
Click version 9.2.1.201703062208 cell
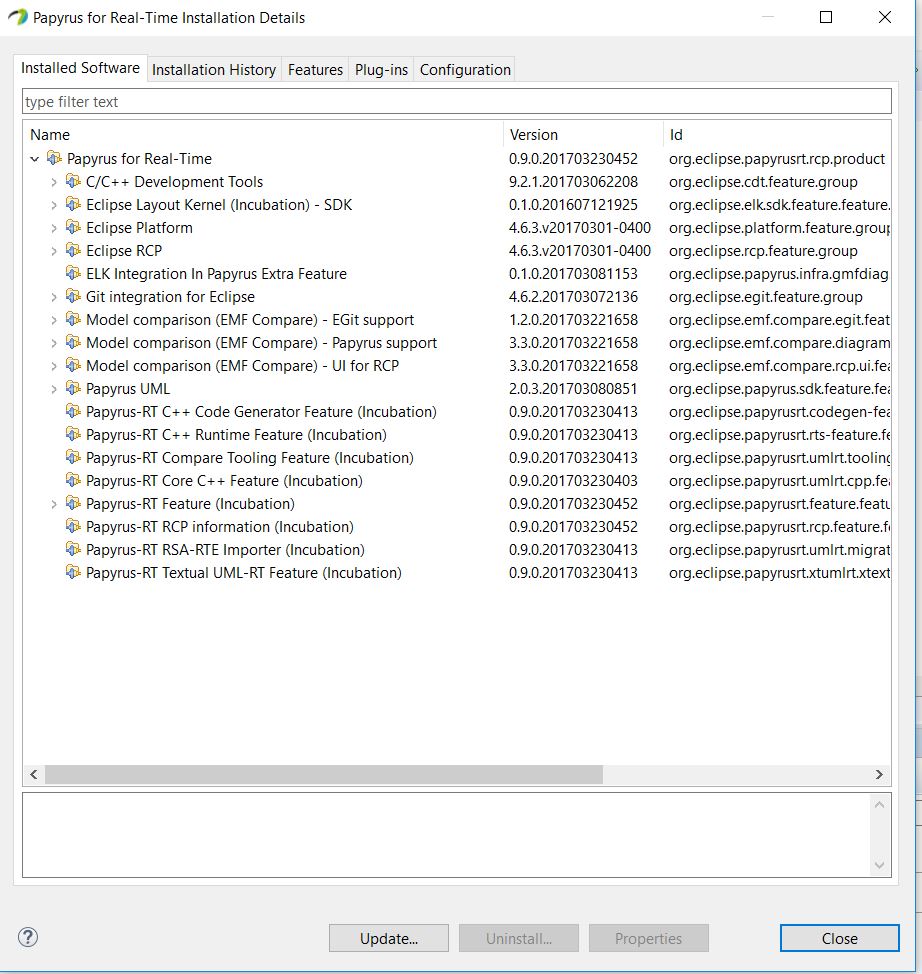(x=573, y=181)
